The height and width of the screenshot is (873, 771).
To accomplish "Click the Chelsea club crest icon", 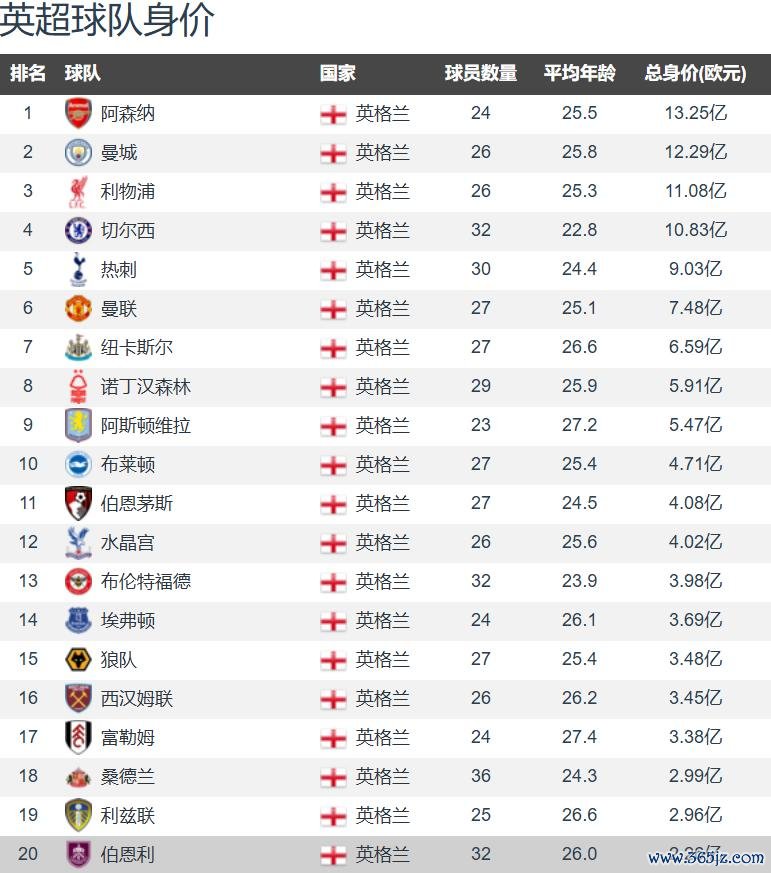I will coord(78,231).
